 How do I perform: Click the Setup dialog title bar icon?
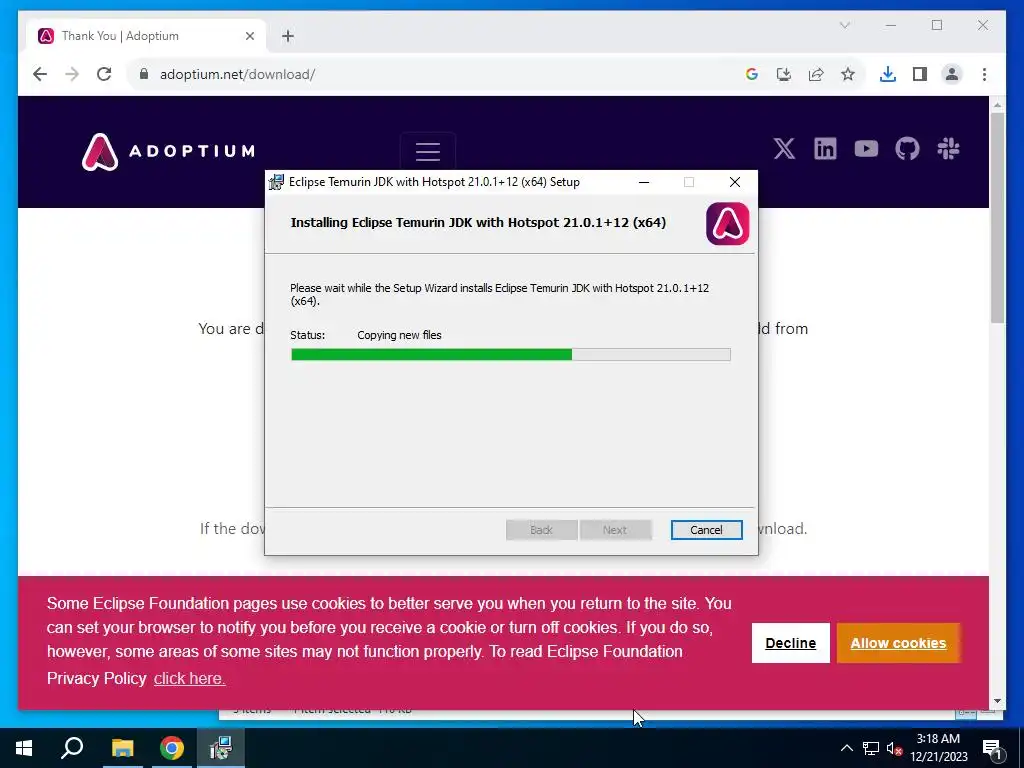pyautogui.click(x=276, y=182)
